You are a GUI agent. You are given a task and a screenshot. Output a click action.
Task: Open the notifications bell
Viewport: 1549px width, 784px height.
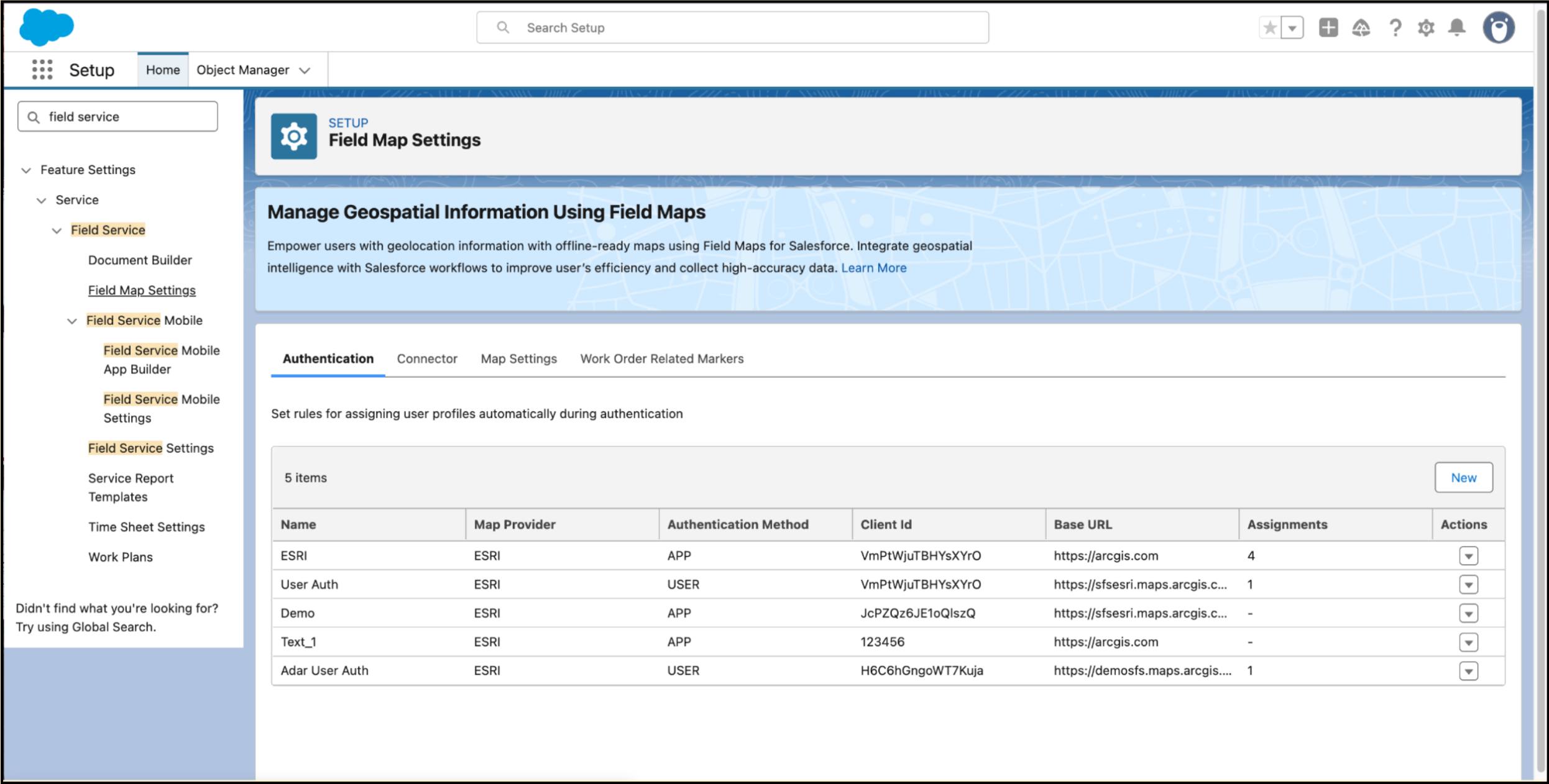[1457, 28]
